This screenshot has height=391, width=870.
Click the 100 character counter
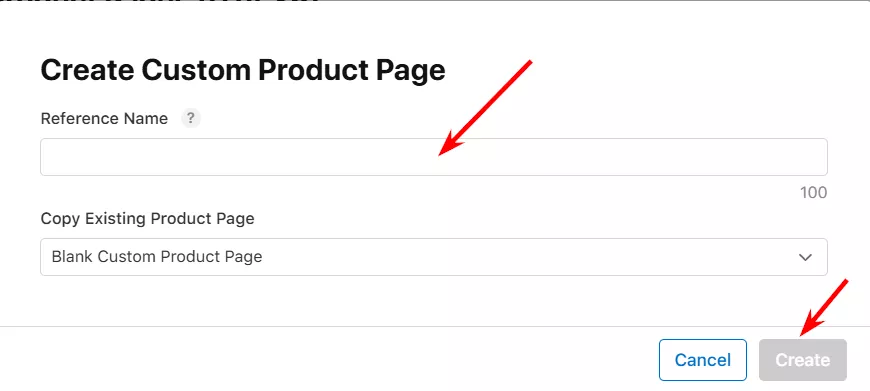pos(813,192)
